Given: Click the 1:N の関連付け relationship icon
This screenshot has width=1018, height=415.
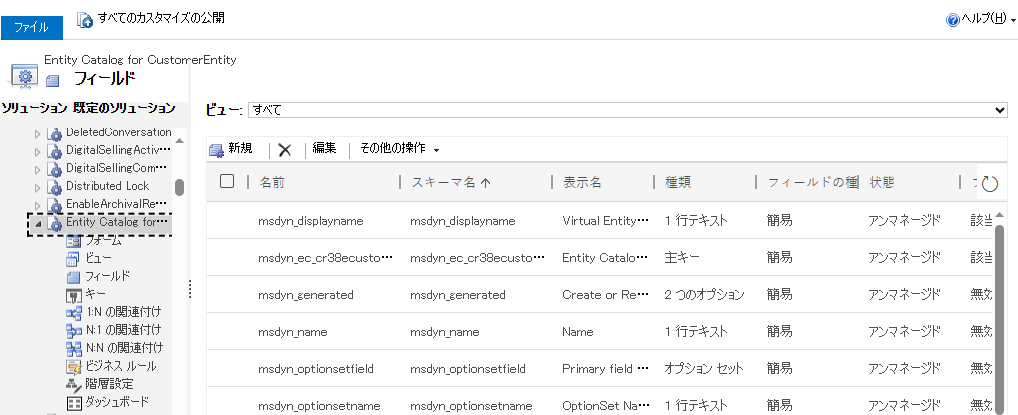Looking at the screenshot, I should click(74, 313).
